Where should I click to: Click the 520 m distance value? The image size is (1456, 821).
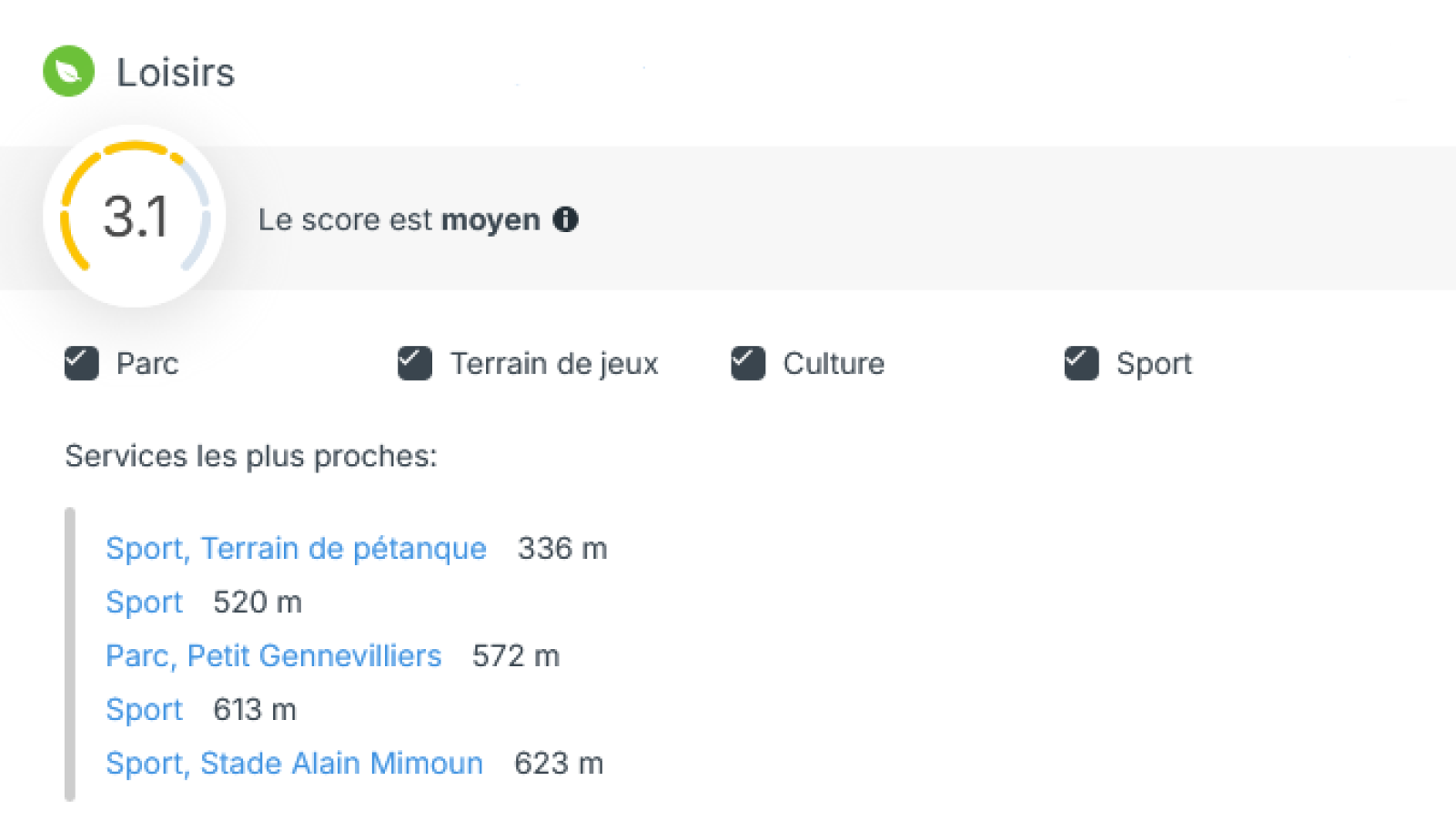tap(258, 602)
